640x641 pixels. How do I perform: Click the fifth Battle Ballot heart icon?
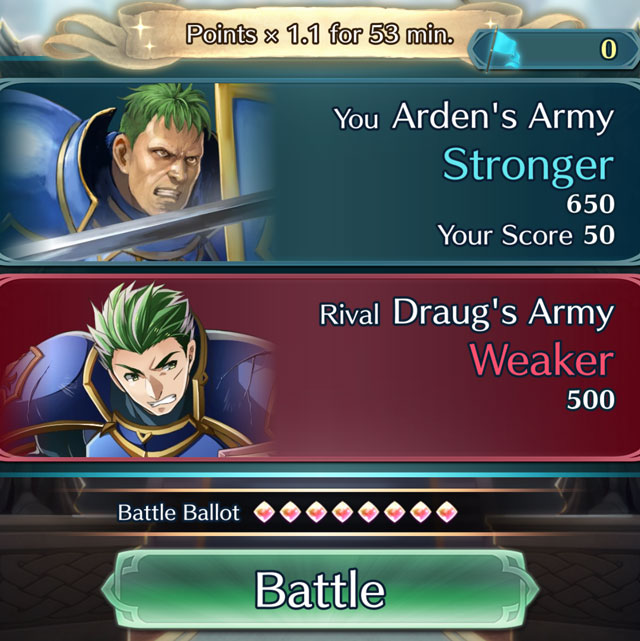click(x=369, y=512)
